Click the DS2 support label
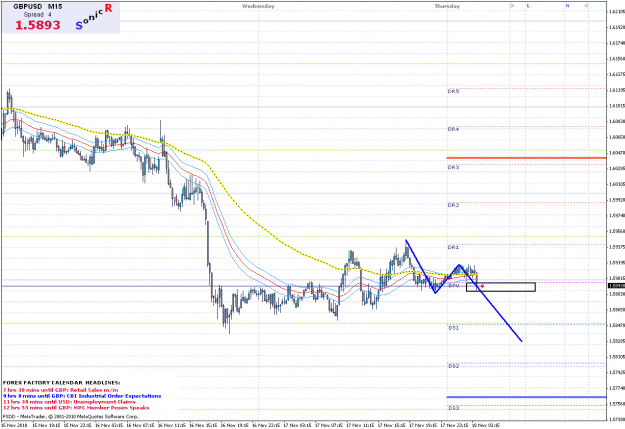This screenshot has width=625, height=429. [454, 366]
